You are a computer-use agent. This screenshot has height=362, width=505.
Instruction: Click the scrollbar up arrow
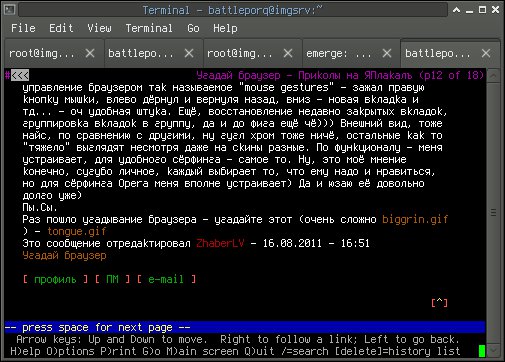pos(493,76)
